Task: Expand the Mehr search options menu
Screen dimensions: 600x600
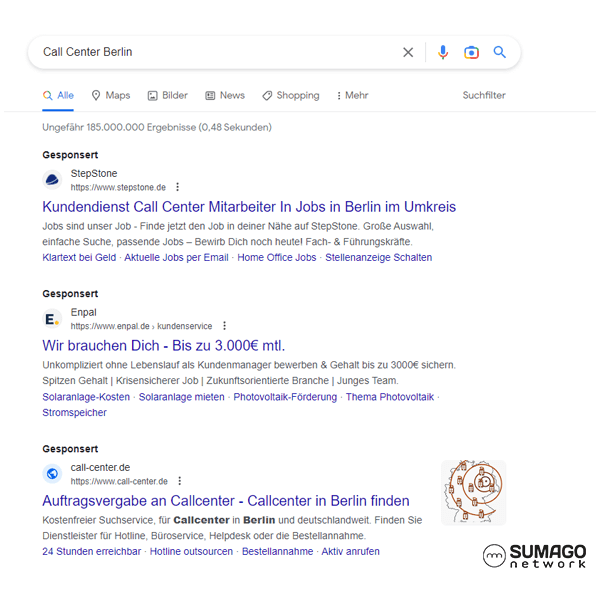Action: pyautogui.click(x=352, y=95)
